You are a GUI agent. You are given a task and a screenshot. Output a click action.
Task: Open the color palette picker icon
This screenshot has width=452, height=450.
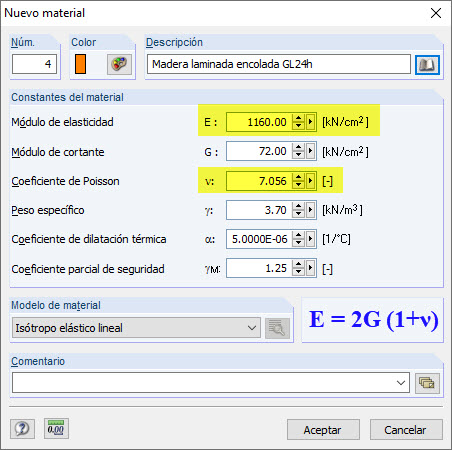119,64
